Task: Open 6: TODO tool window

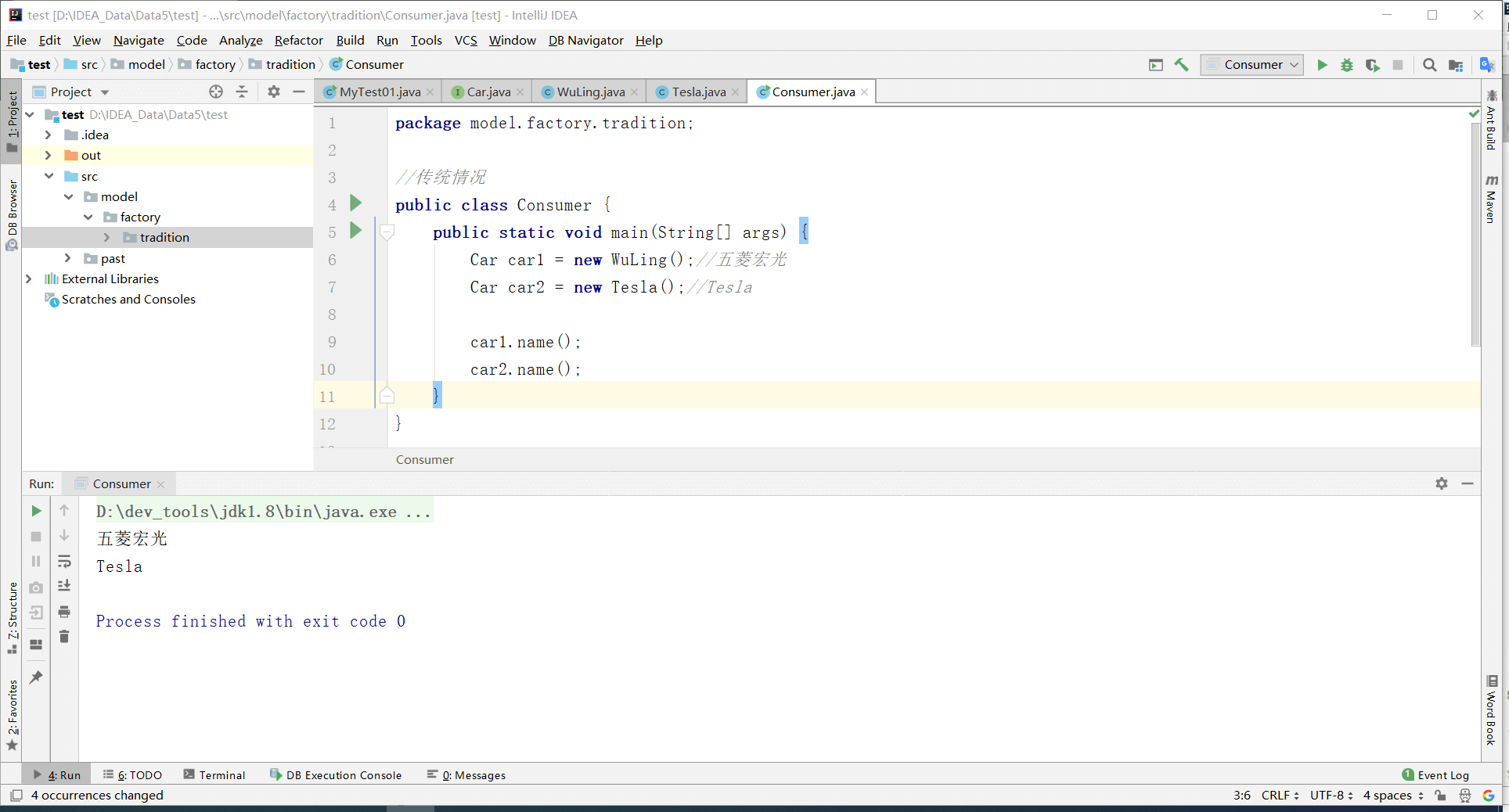Action: point(132,775)
